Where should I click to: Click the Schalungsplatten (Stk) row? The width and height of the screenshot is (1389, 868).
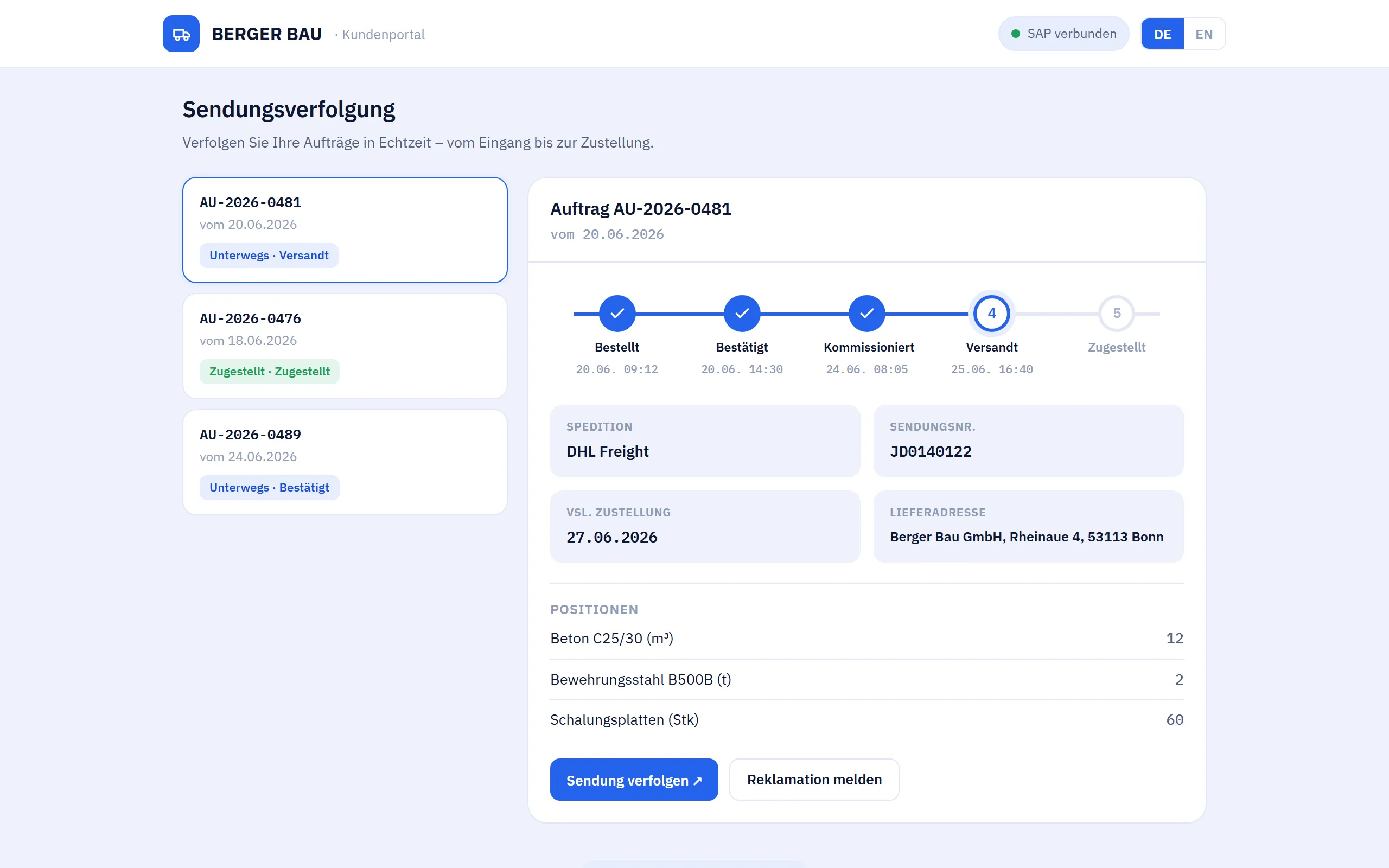(x=866, y=720)
